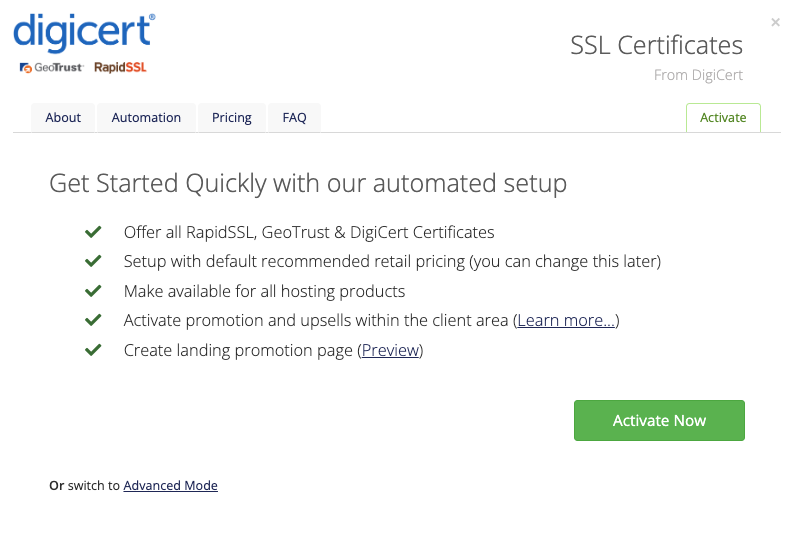Follow the Learn more... link
The image size is (794, 537).
point(566,321)
